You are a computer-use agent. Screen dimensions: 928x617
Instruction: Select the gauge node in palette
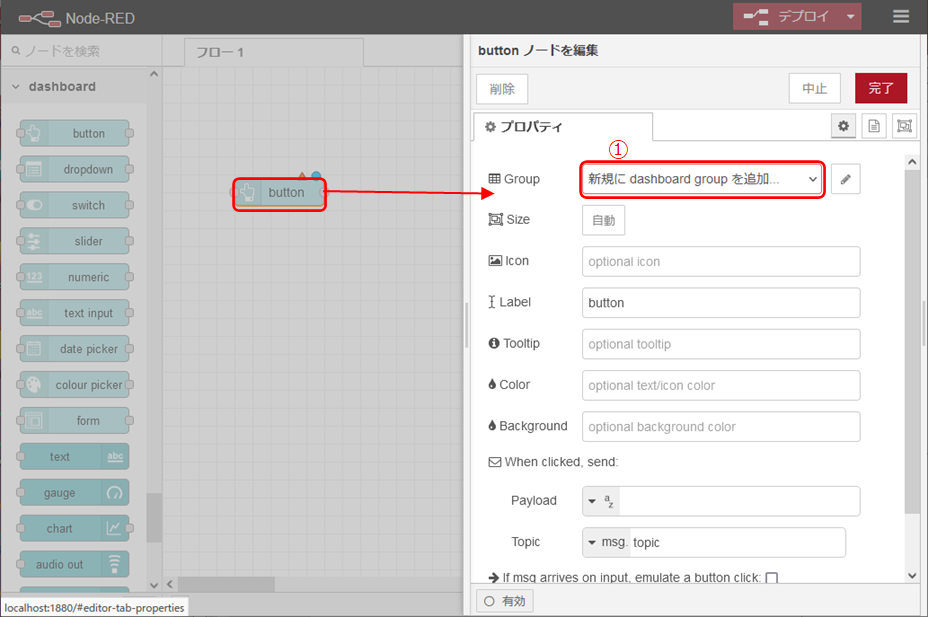[x=74, y=493]
